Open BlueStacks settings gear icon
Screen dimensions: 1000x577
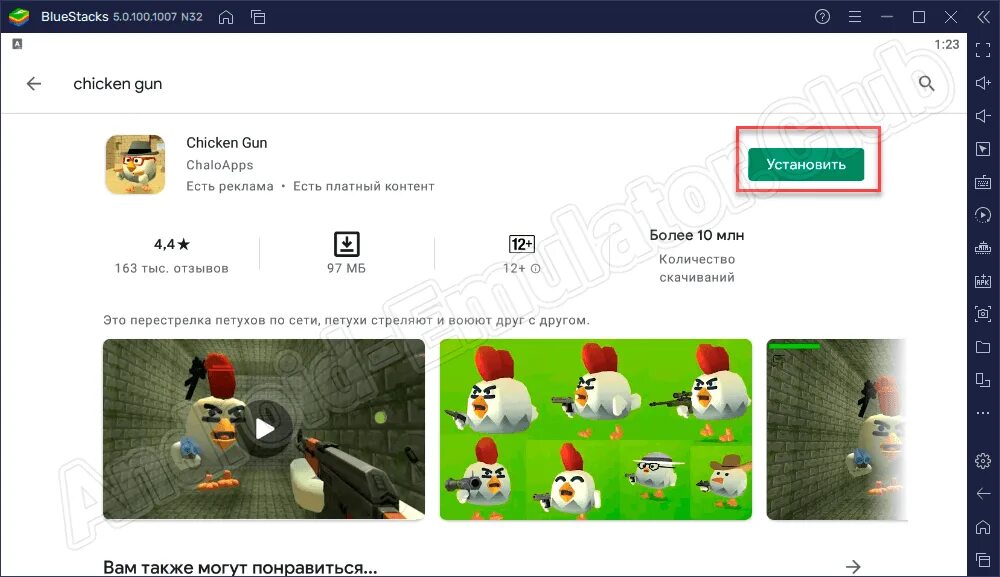tap(983, 460)
